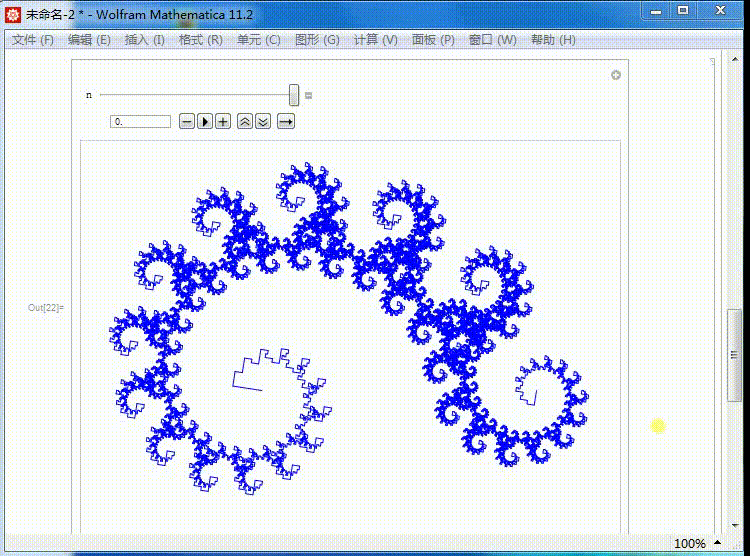Play the n animation

pyautogui.click(x=205, y=122)
